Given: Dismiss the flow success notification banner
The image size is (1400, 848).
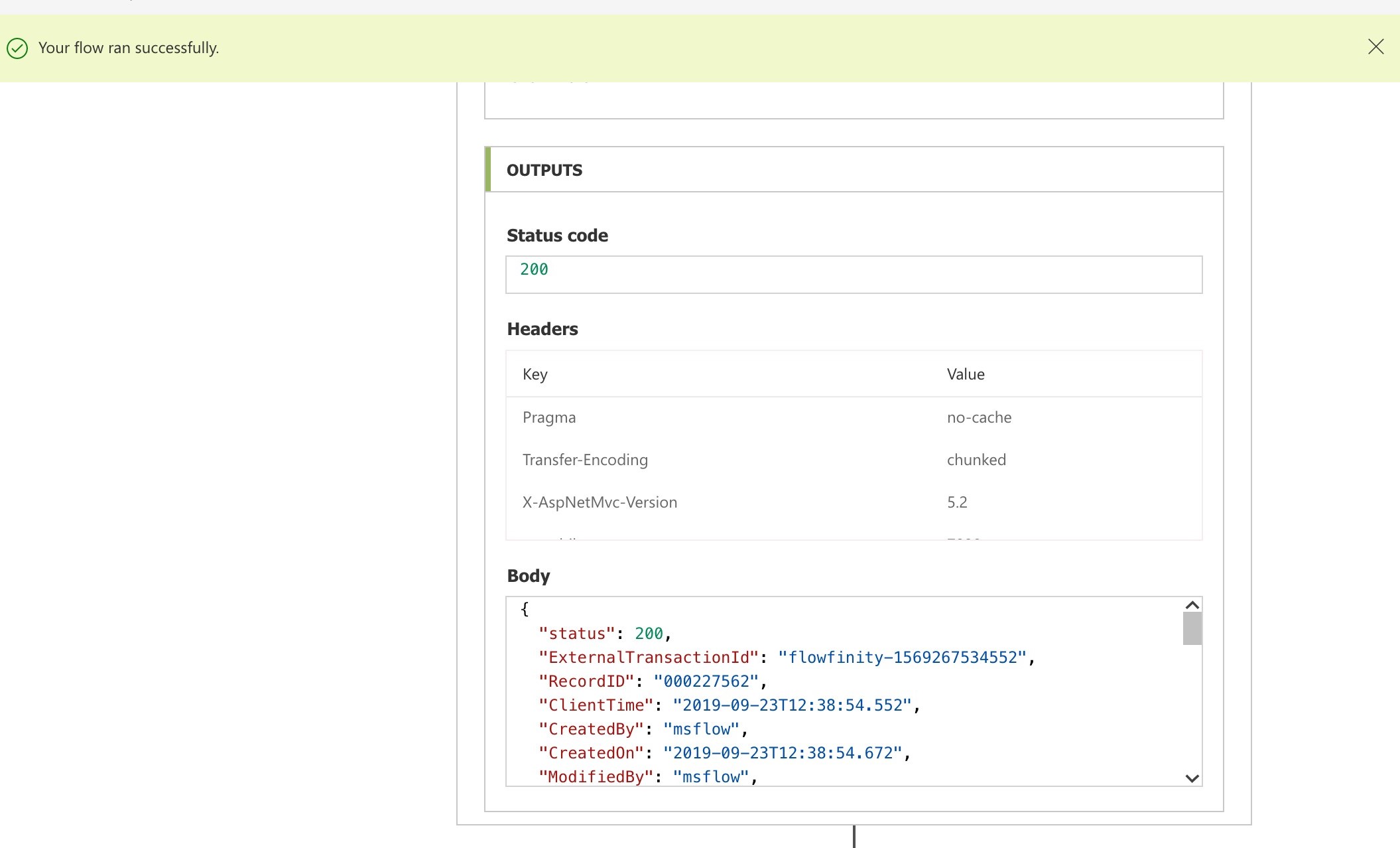Looking at the screenshot, I should (1375, 46).
